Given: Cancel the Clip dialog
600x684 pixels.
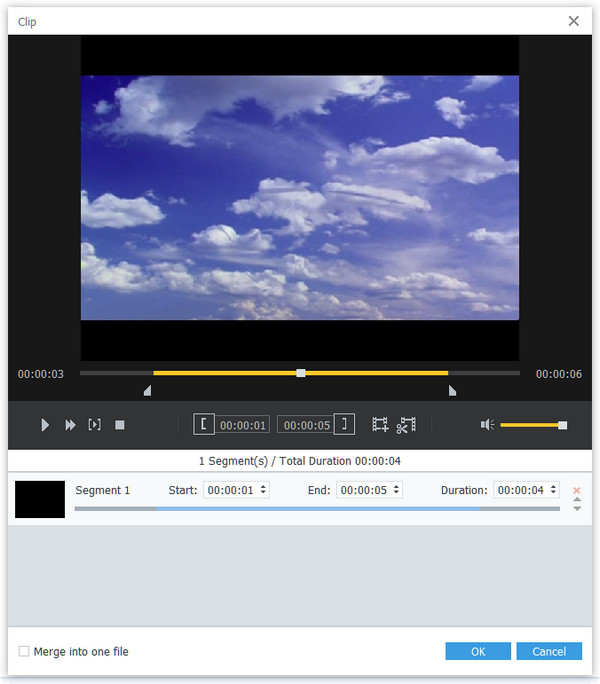Looking at the screenshot, I should point(549,651).
